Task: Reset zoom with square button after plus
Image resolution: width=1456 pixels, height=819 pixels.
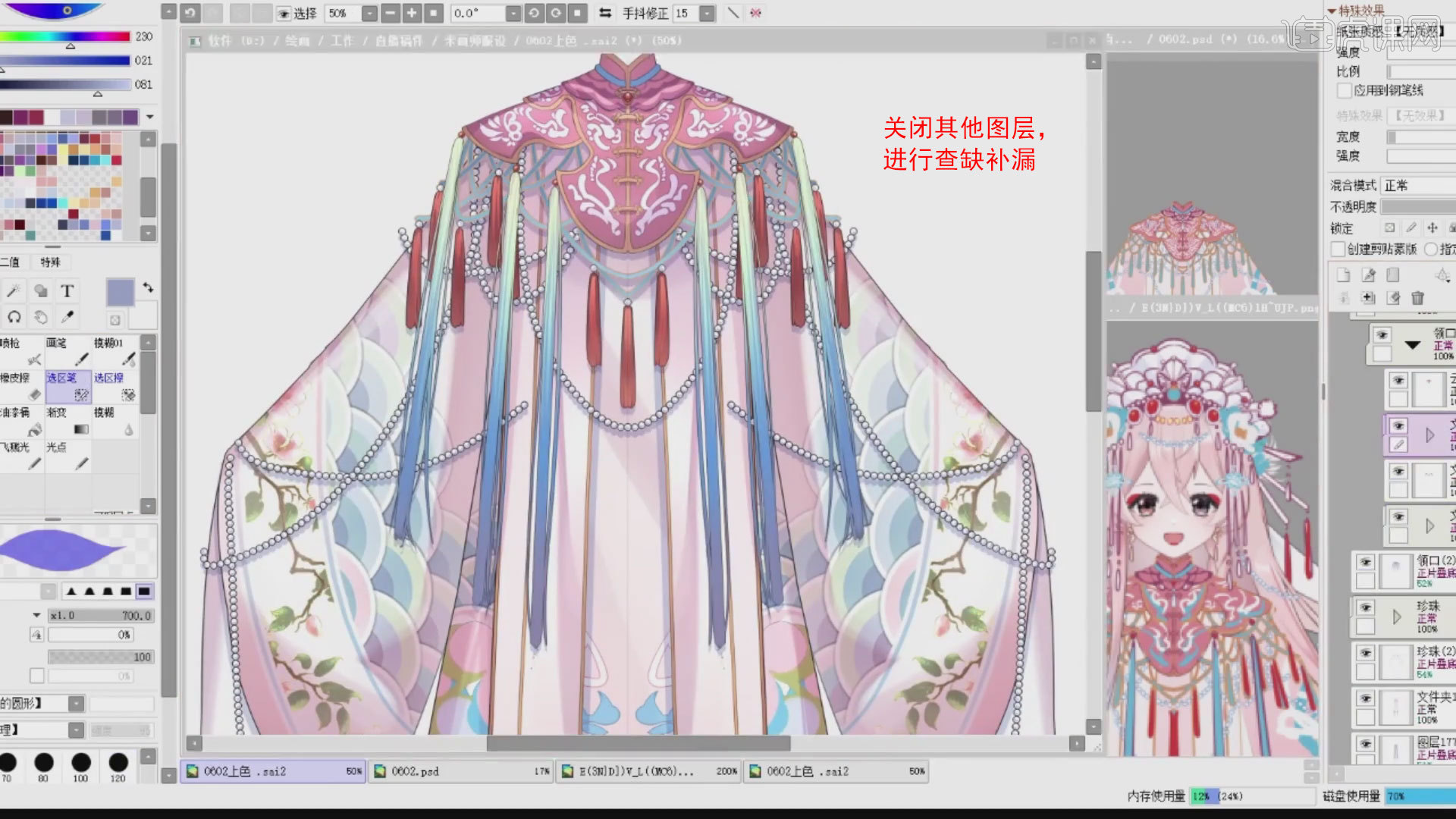Action: coord(434,13)
